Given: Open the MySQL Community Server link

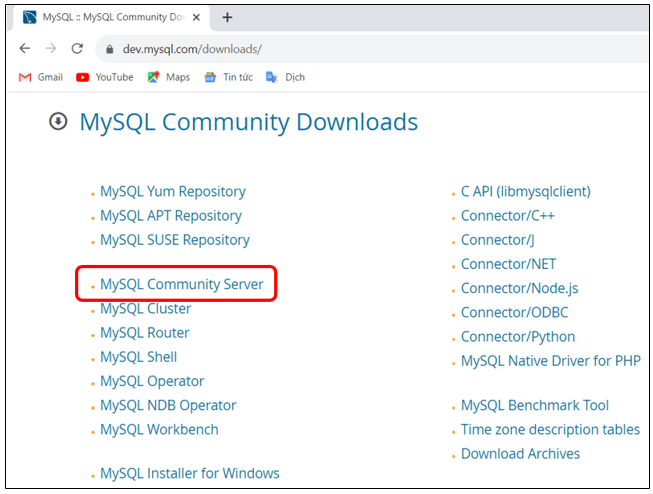Looking at the screenshot, I should pos(182,285).
